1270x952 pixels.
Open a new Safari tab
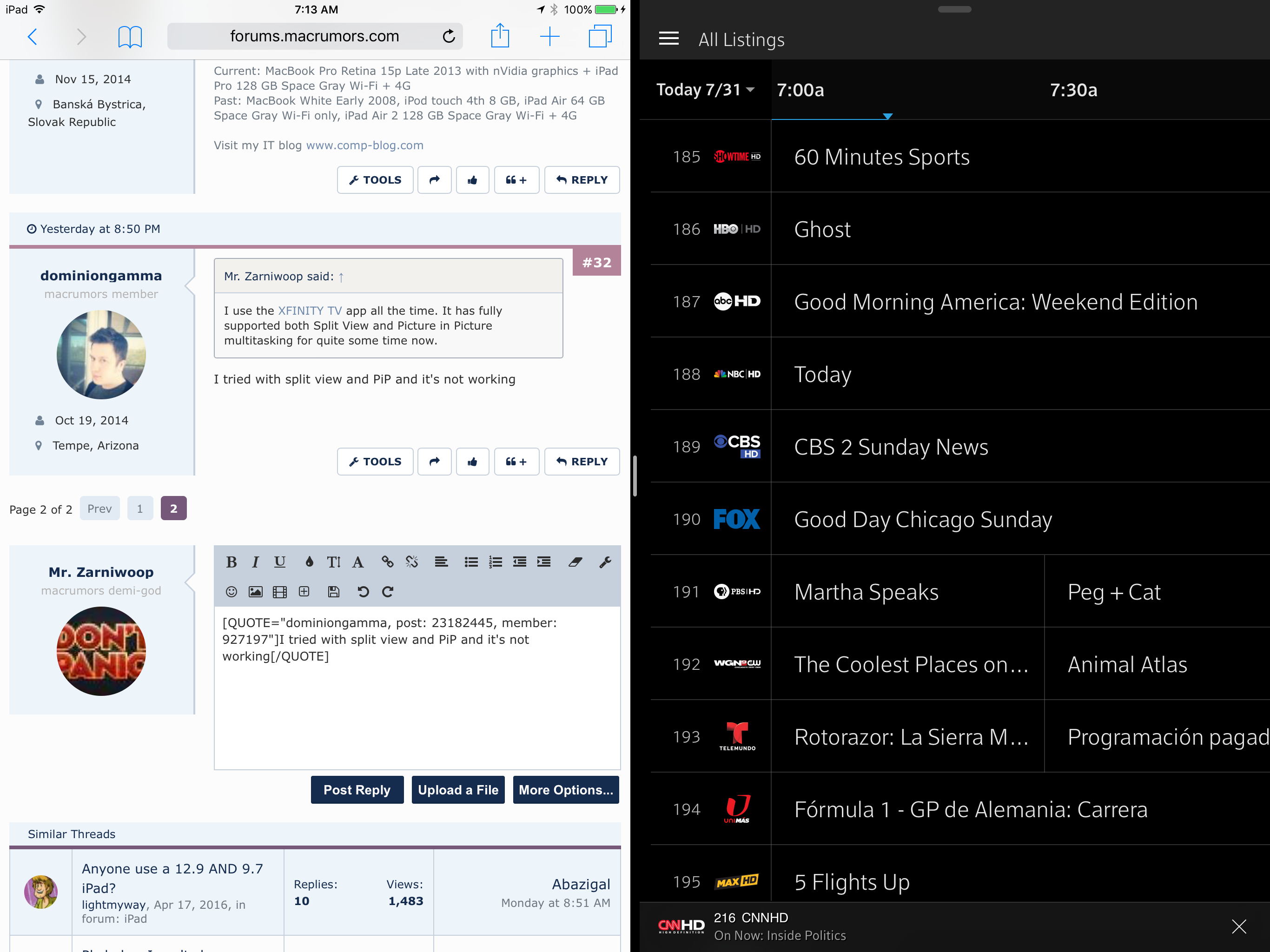click(549, 37)
